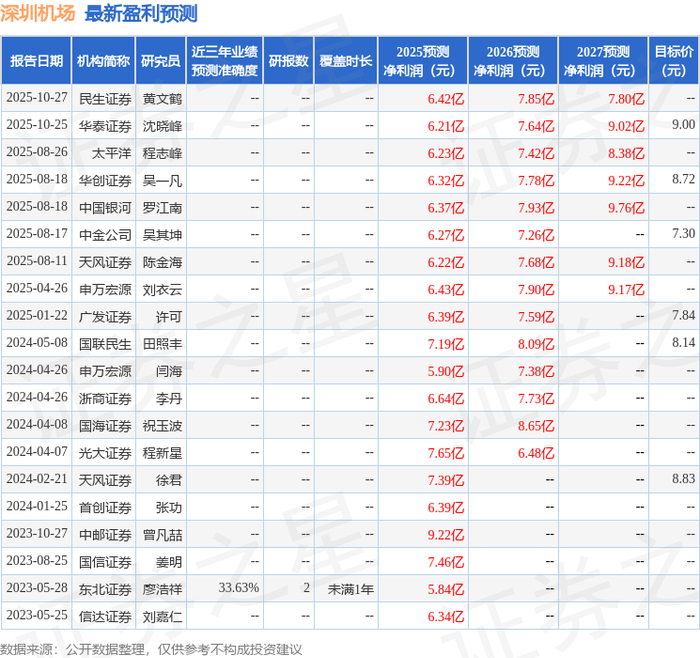Select date cell 2025-10-27
The height and width of the screenshot is (658, 700).
(x=37, y=98)
